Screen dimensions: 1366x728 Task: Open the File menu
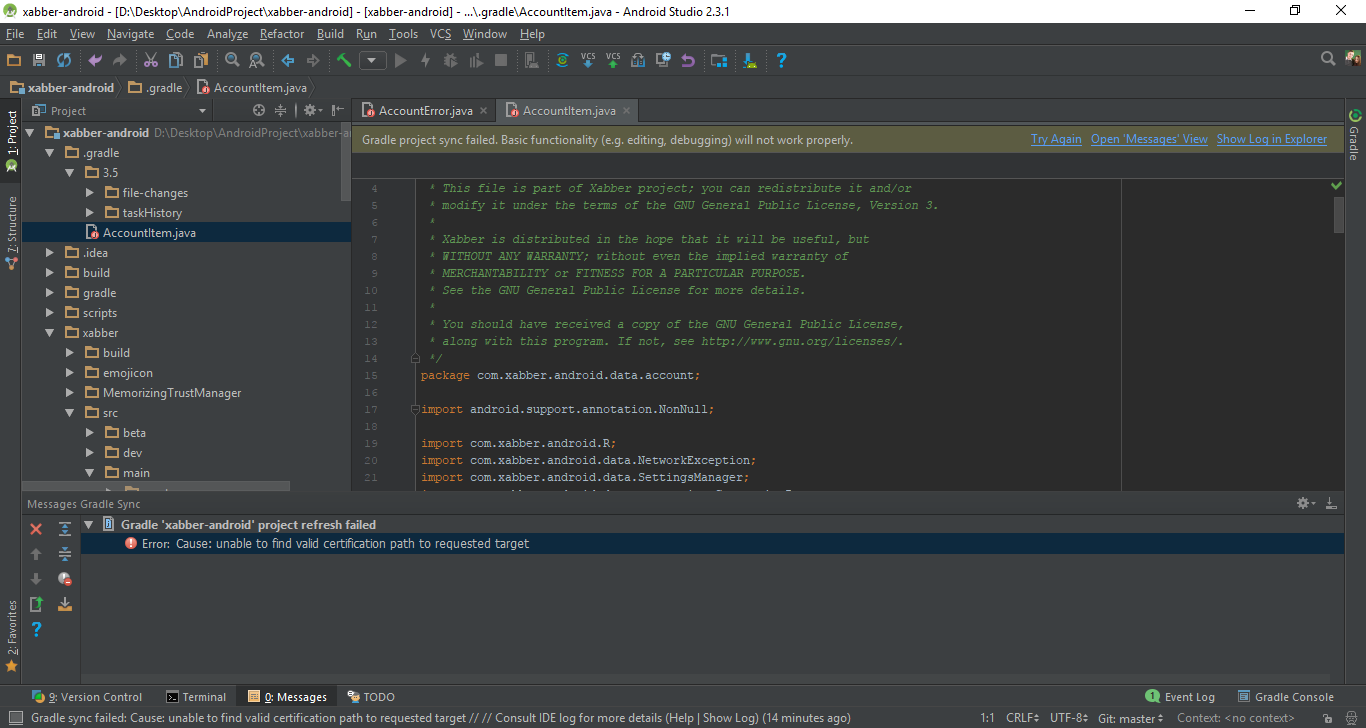pyautogui.click(x=15, y=34)
